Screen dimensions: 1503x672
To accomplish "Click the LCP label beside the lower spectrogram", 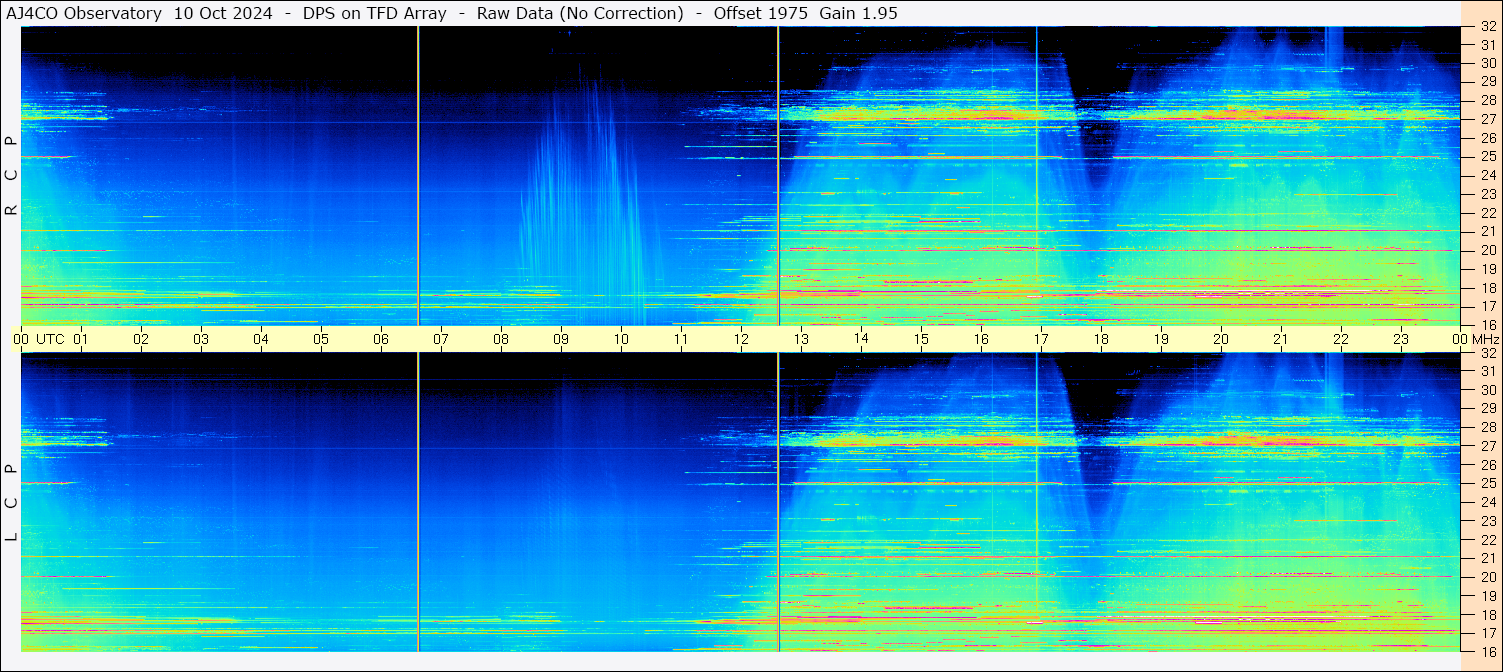I will 12,503.
